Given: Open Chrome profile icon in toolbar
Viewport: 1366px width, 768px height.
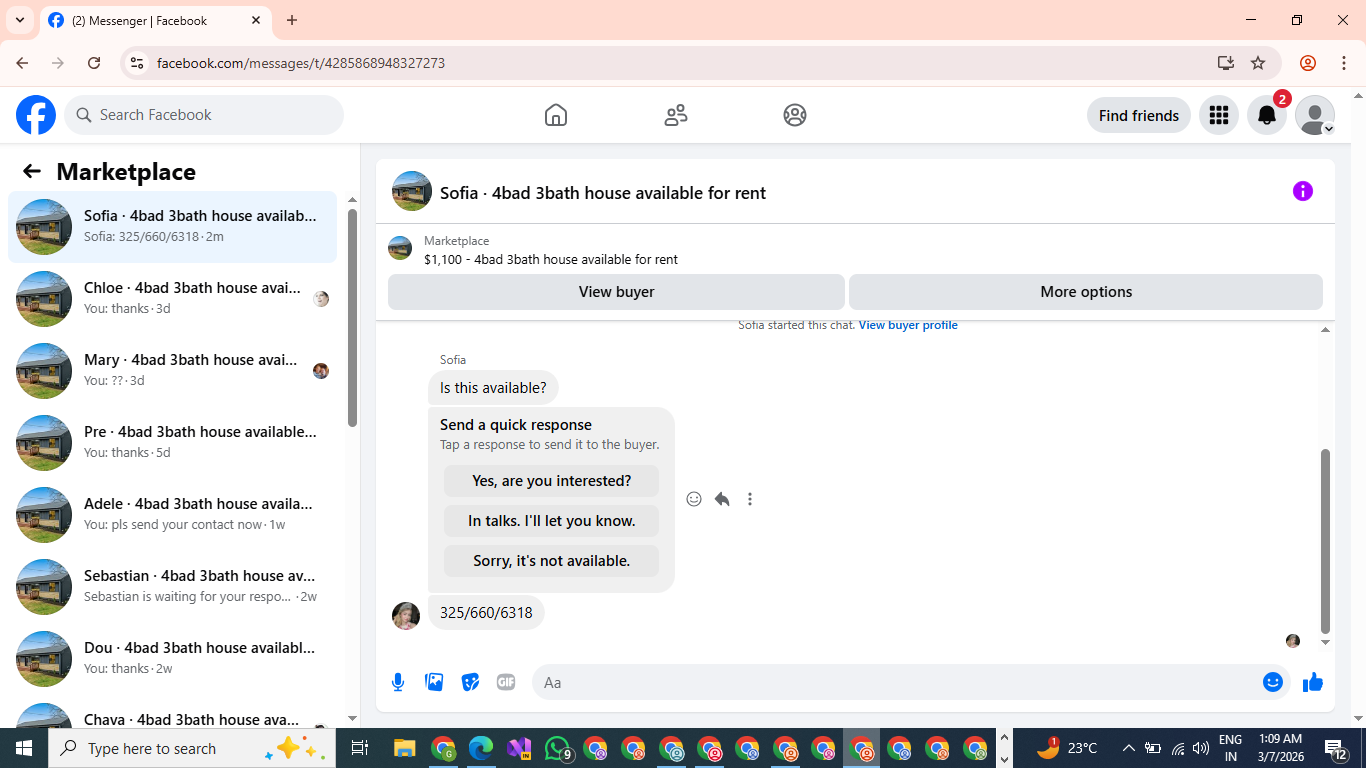Looking at the screenshot, I should click(1307, 63).
